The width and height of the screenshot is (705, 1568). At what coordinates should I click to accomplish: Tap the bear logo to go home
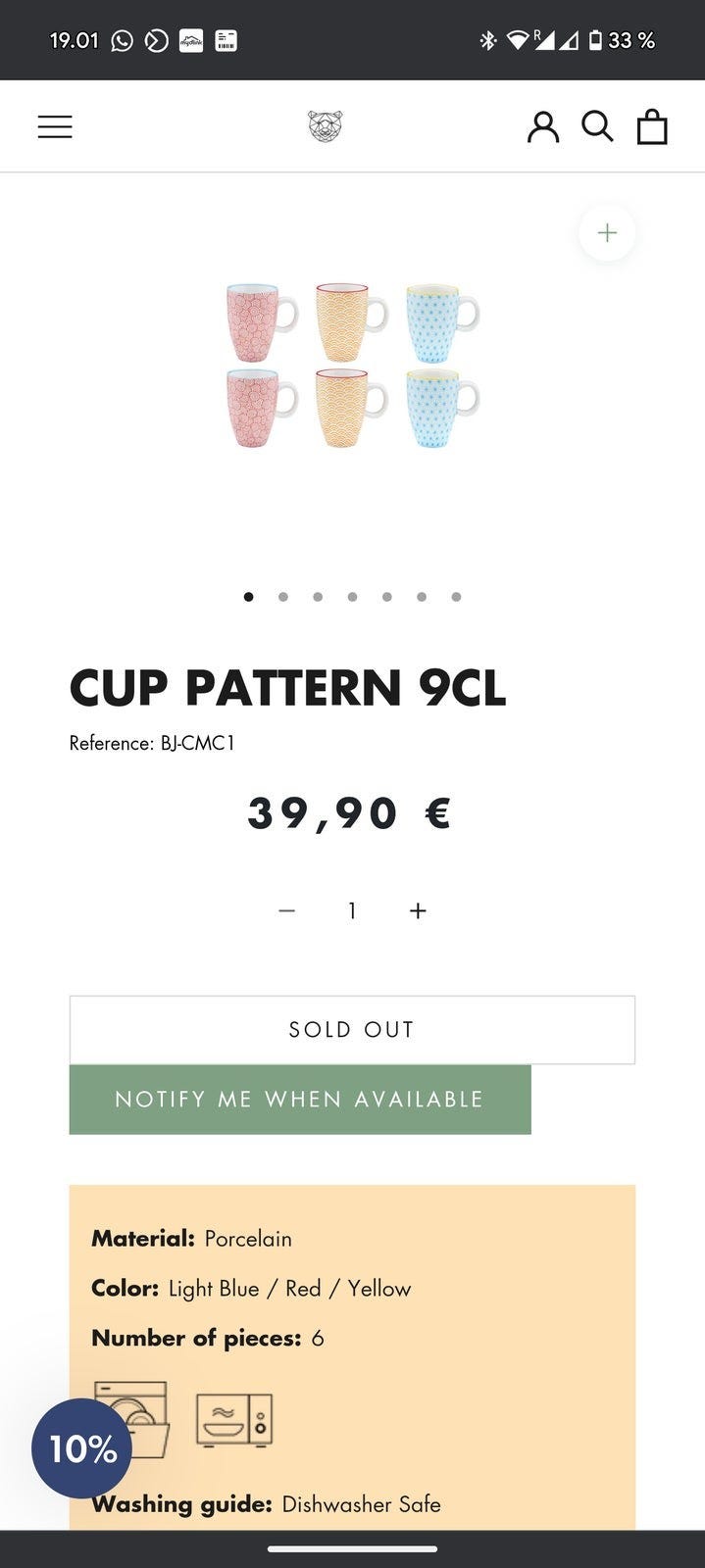(325, 126)
